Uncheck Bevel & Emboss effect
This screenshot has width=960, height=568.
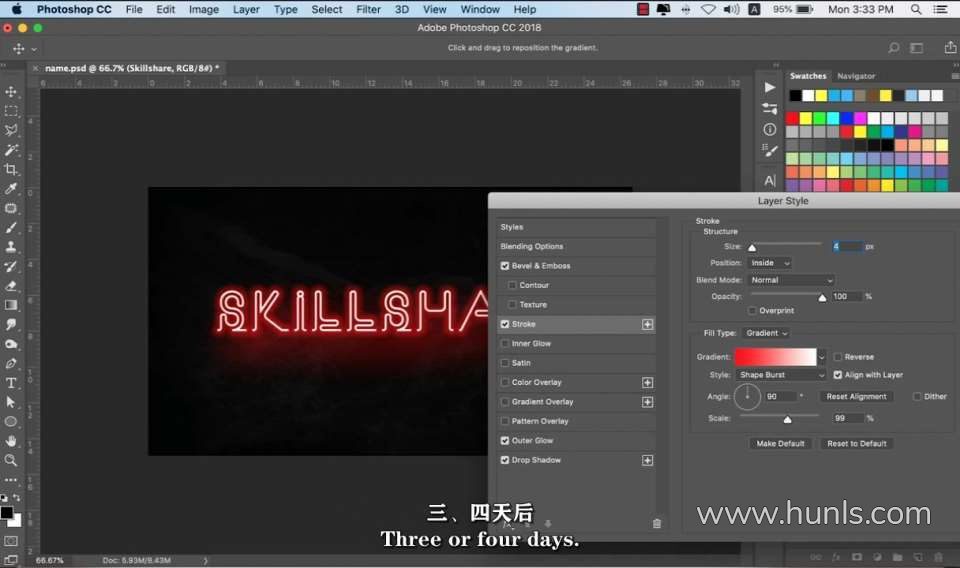pyautogui.click(x=505, y=266)
